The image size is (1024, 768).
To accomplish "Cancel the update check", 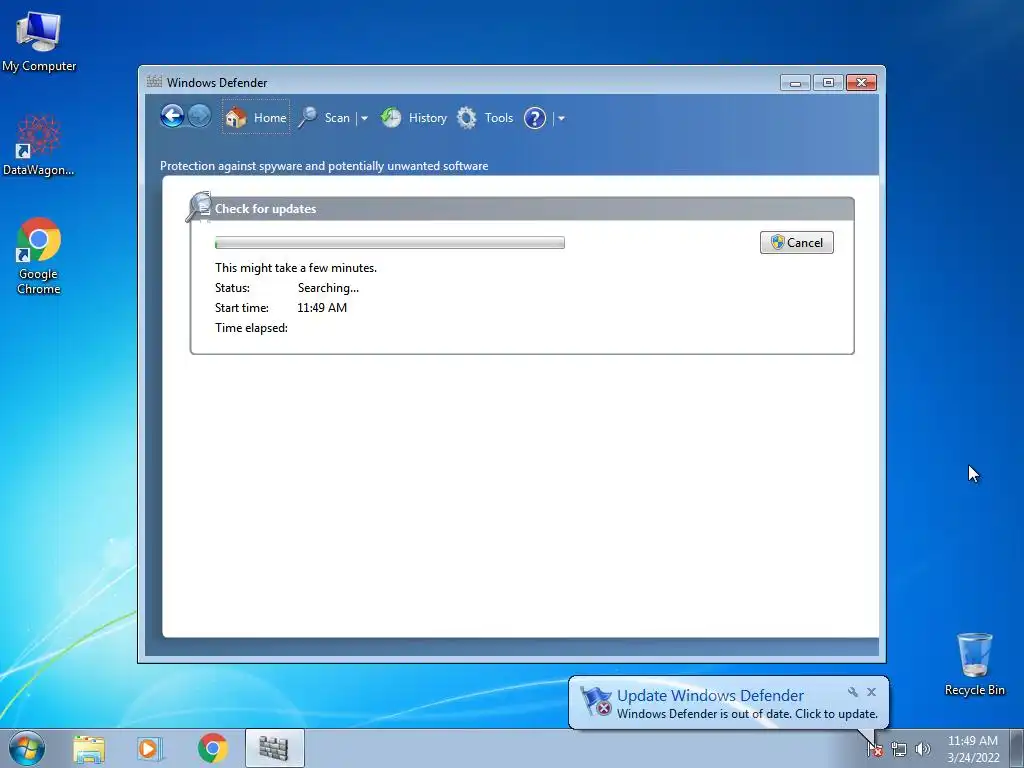I will 797,242.
